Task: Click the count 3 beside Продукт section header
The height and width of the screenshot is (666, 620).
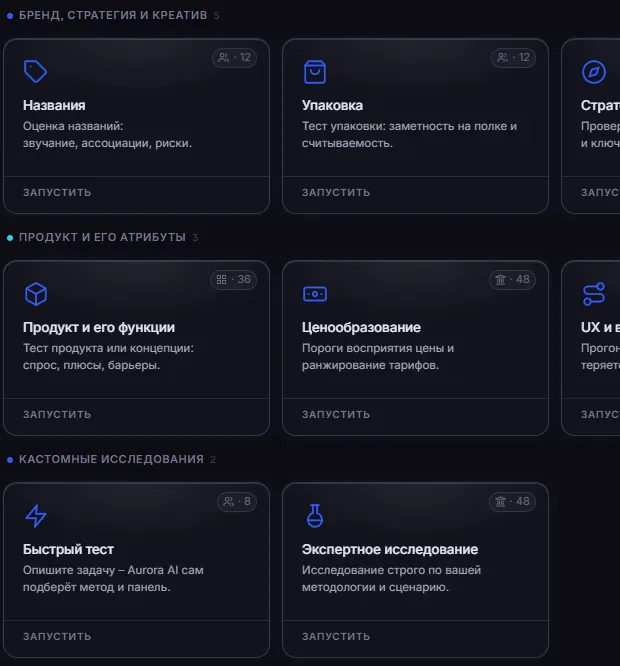Action: pos(195,237)
